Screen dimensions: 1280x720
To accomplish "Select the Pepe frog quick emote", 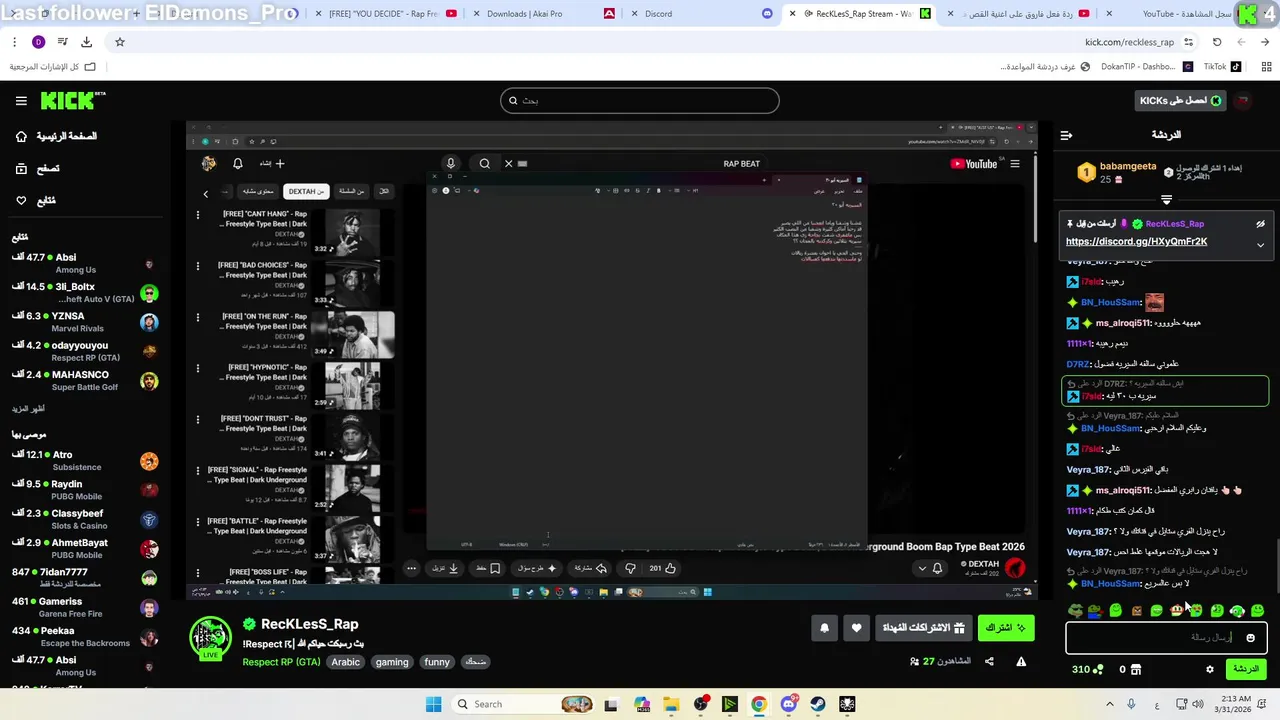I will (x=1075, y=610).
